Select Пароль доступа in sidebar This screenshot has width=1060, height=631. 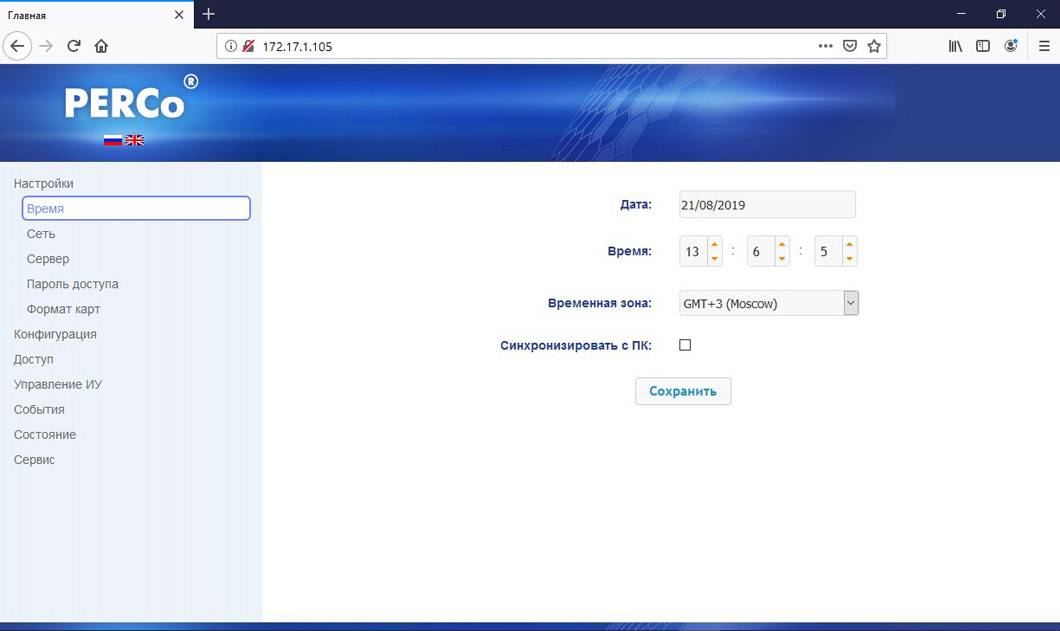(72, 284)
